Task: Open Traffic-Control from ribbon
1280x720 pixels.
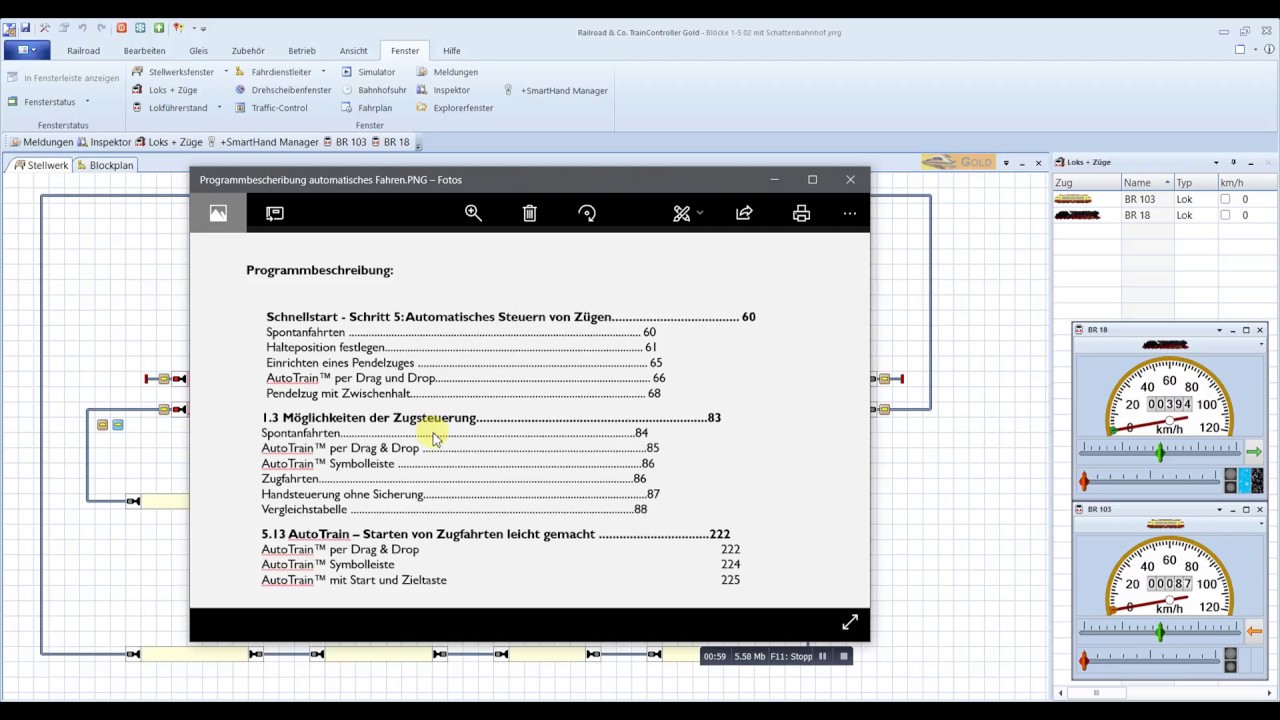Action: click(271, 108)
